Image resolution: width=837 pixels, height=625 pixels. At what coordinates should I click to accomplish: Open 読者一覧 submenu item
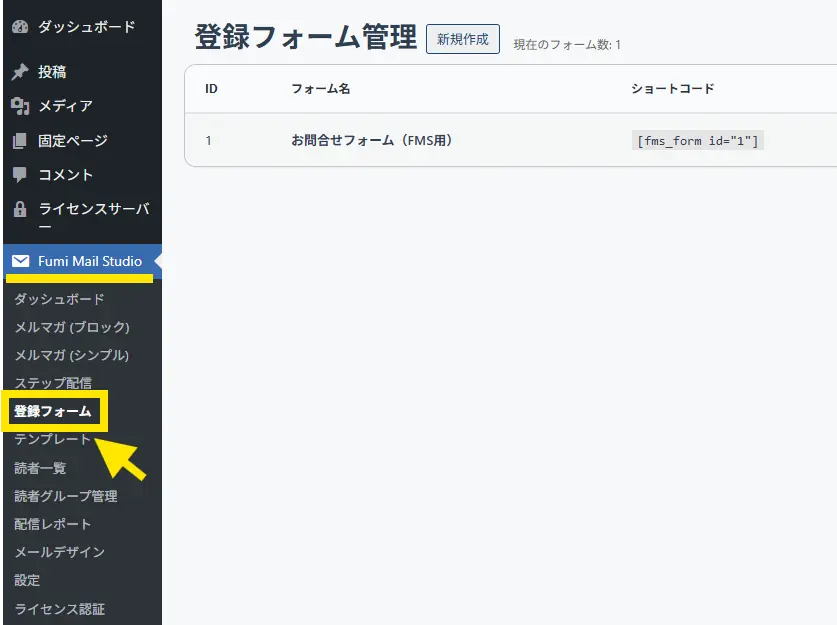point(40,468)
